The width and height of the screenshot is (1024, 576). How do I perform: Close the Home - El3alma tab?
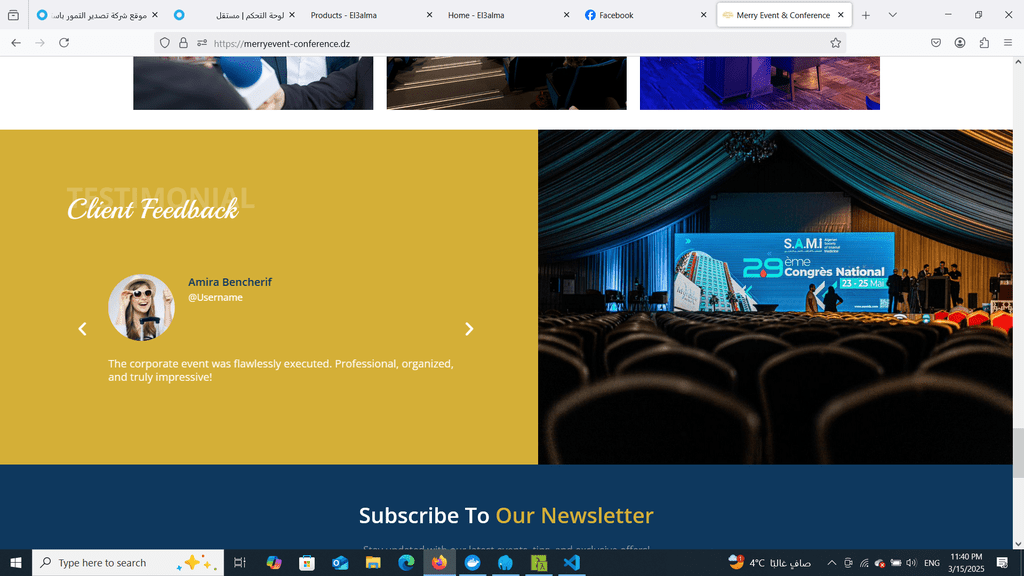click(x=566, y=15)
